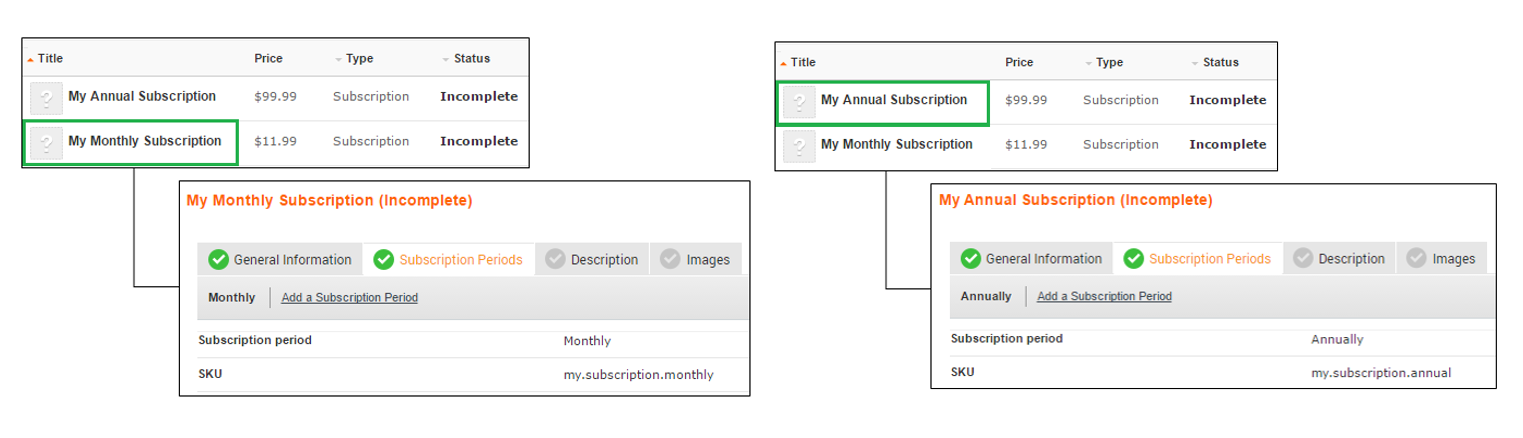1523x438 pixels.
Task: Click Add a Subscription Period link beside Annually
Action: (1104, 297)
